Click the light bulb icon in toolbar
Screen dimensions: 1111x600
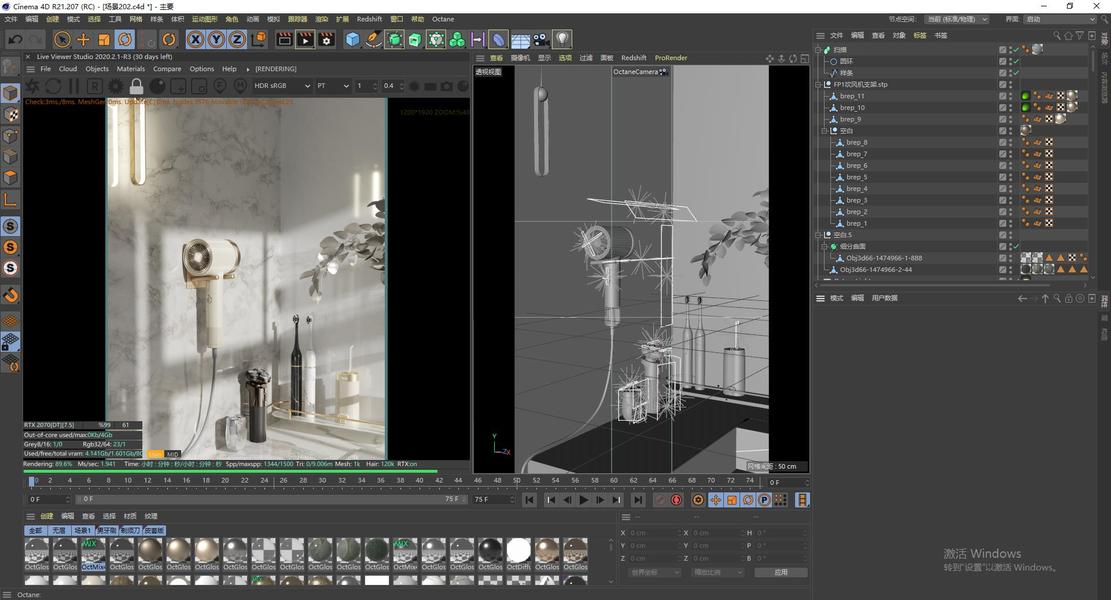tap(563, 40)
